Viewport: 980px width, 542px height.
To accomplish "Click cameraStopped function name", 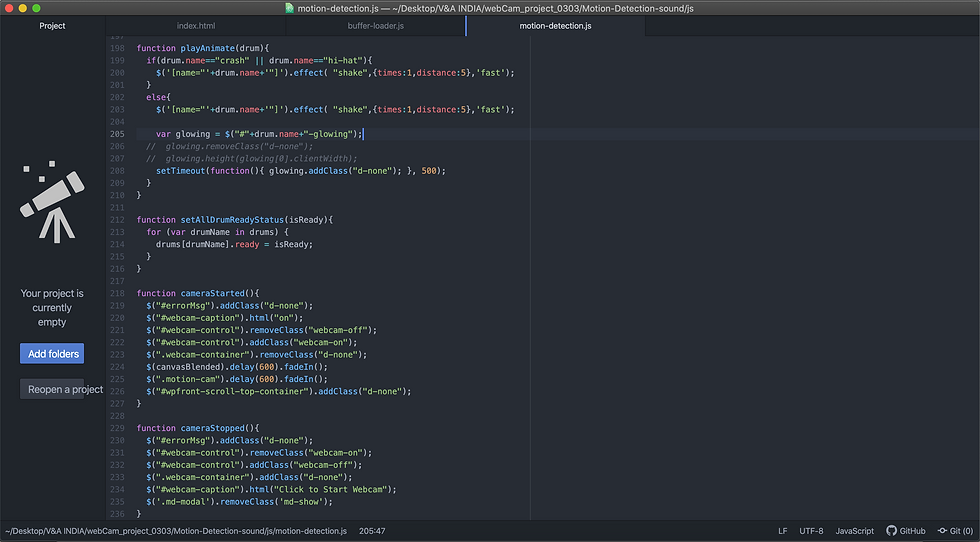I will (212, 428).
